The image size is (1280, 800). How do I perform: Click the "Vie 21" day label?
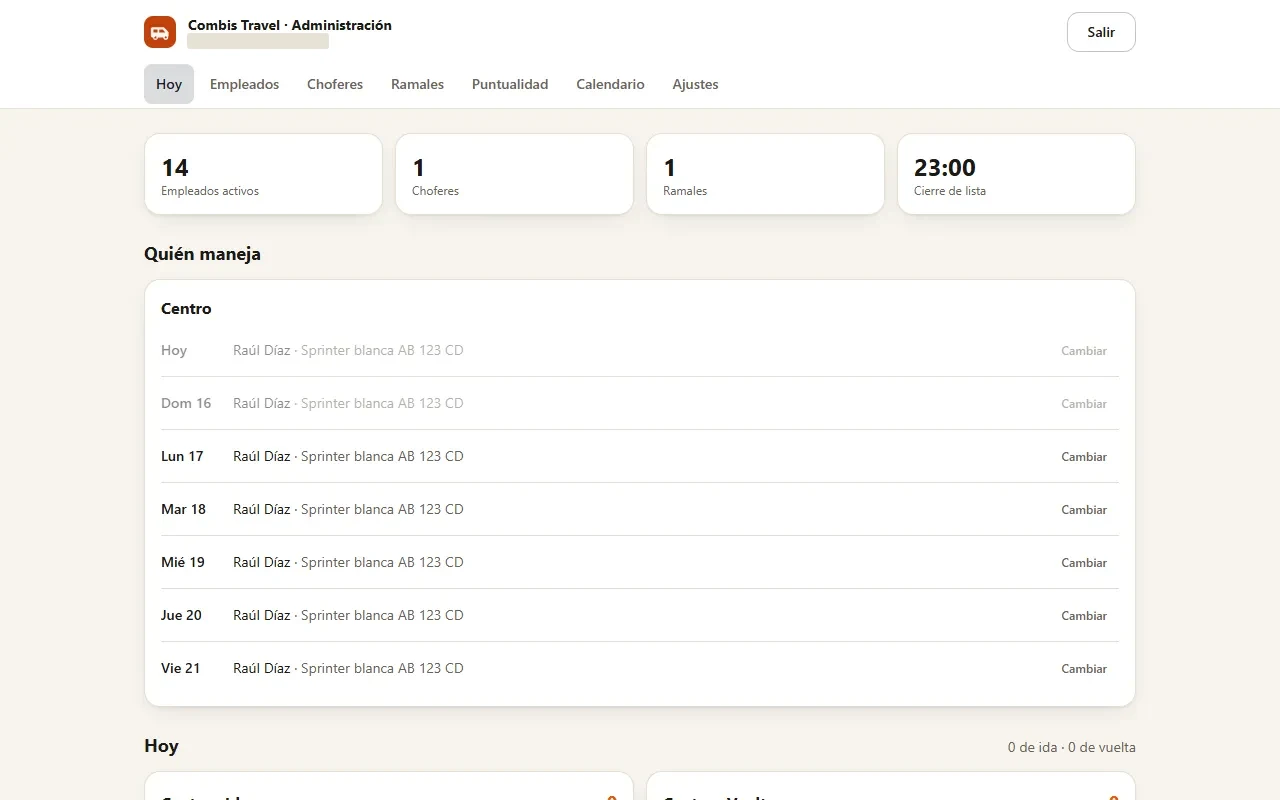(180, 668)
